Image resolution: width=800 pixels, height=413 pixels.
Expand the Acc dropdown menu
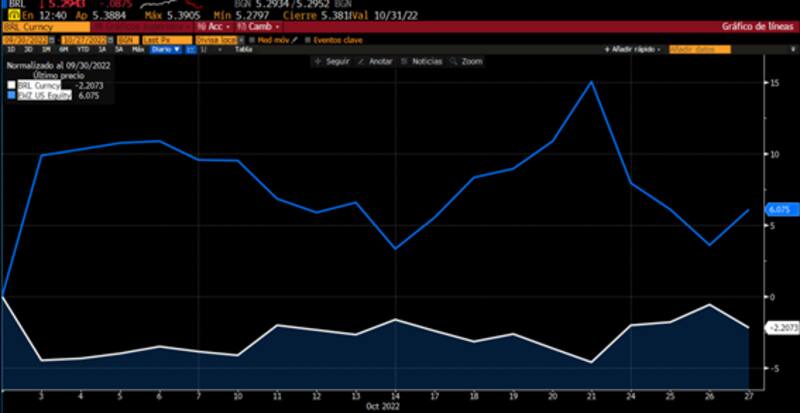click(215, 26)
